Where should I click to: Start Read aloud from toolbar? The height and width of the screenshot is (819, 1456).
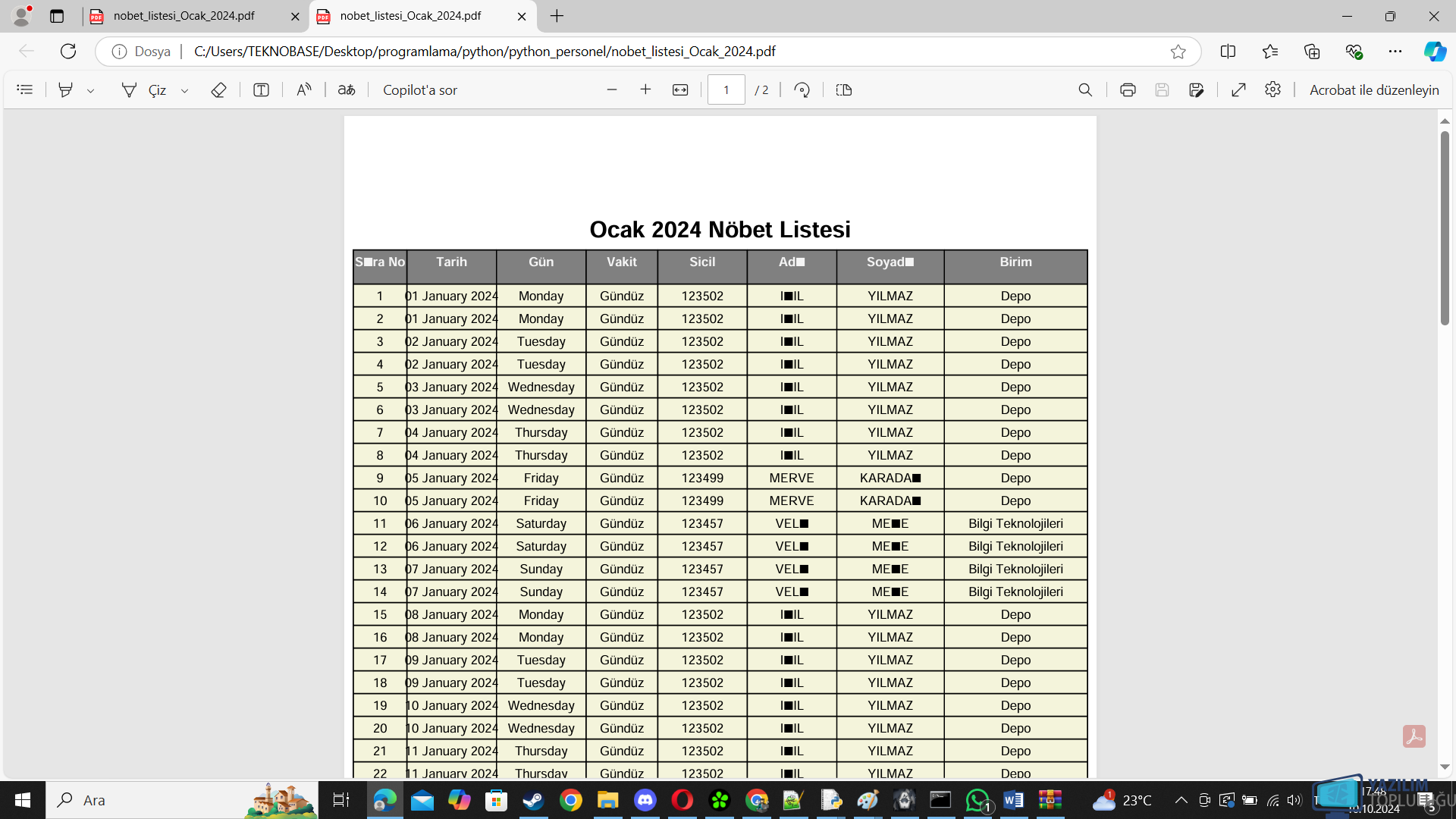(x=303, y=89)
